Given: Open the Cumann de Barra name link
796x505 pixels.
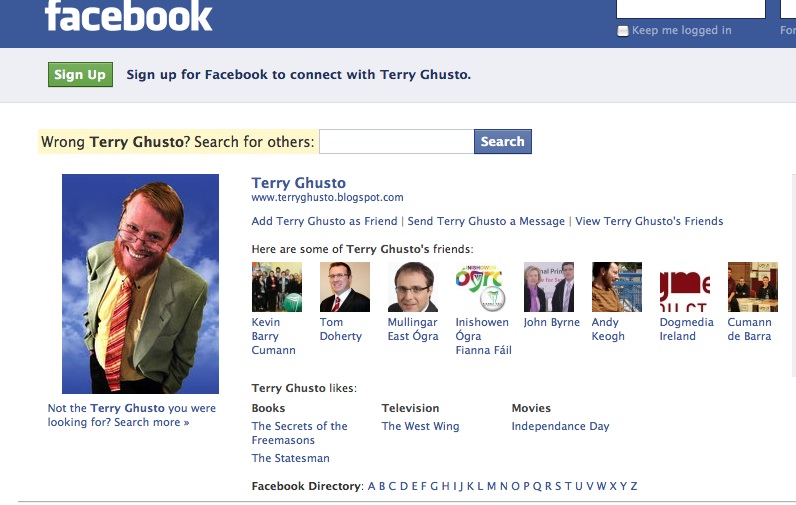Looking at the screenshot, I should coord(749,329).
